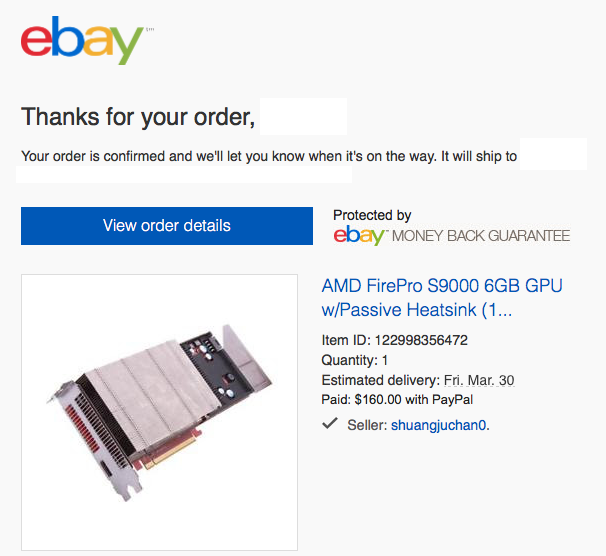Image resolution: width=606 pixels, height=556 pixels.
Task: Click the eBay logo at the top
Action: click(x=82, y=40)
